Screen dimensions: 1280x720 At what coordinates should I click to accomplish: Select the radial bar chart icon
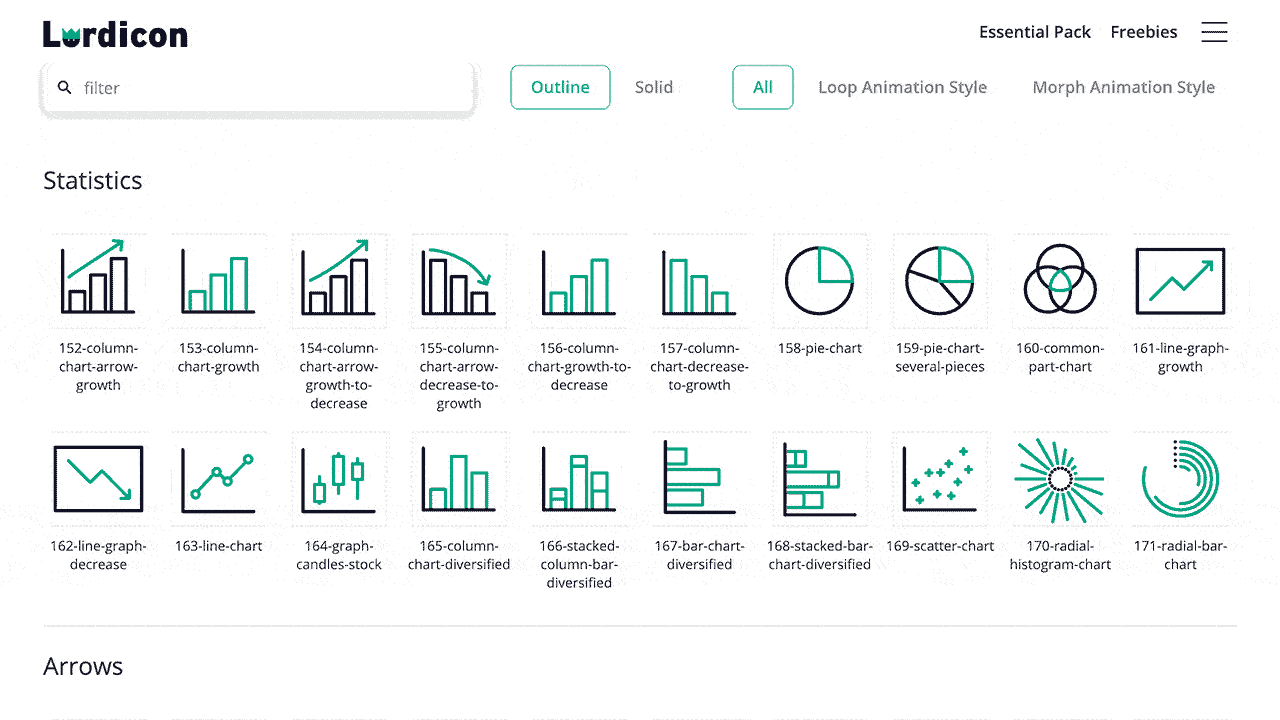(x=1180, y=479)
